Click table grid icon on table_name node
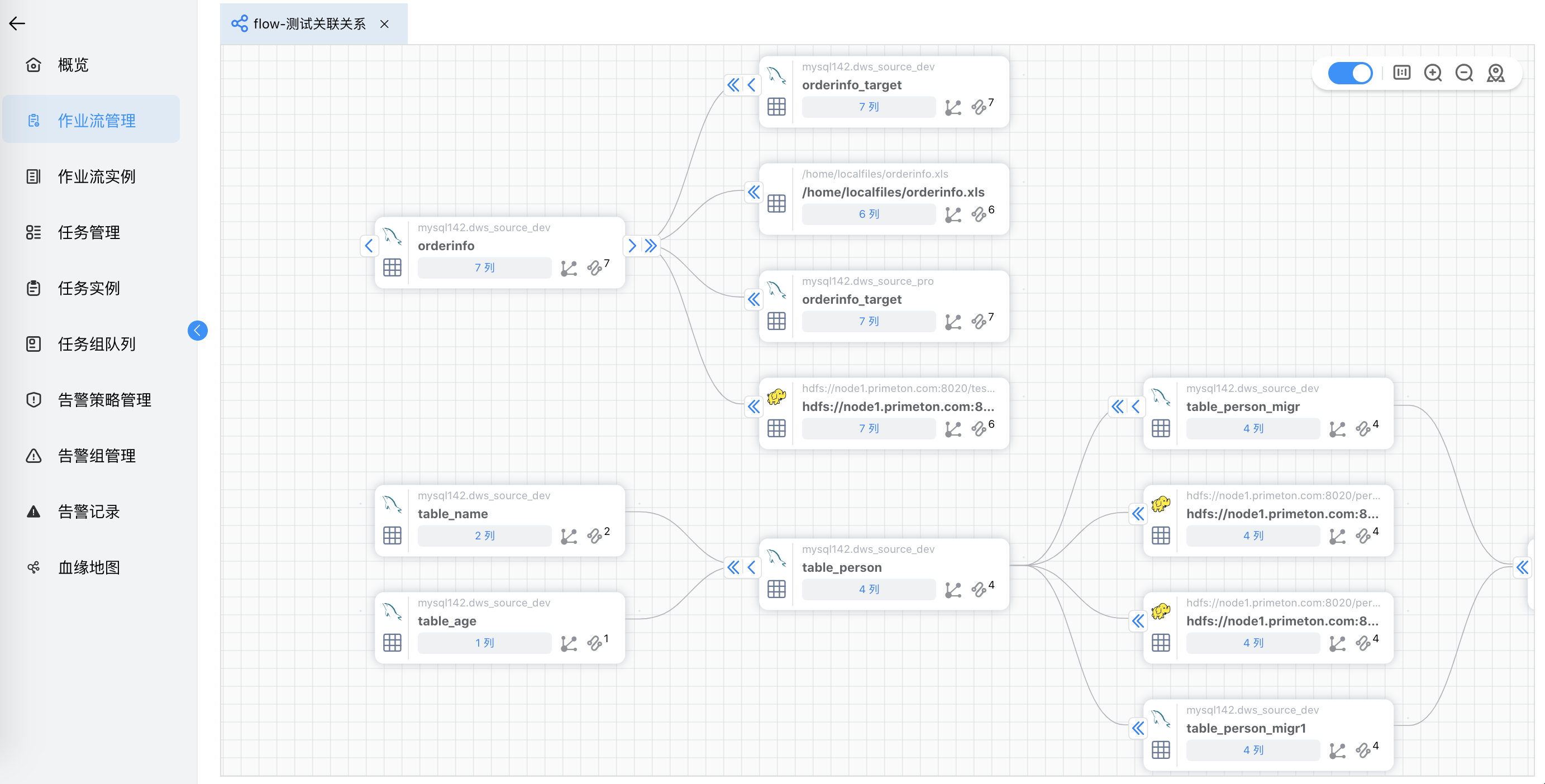The height and width of the screenshot is (784, 1545). click(x=392, y=536)
